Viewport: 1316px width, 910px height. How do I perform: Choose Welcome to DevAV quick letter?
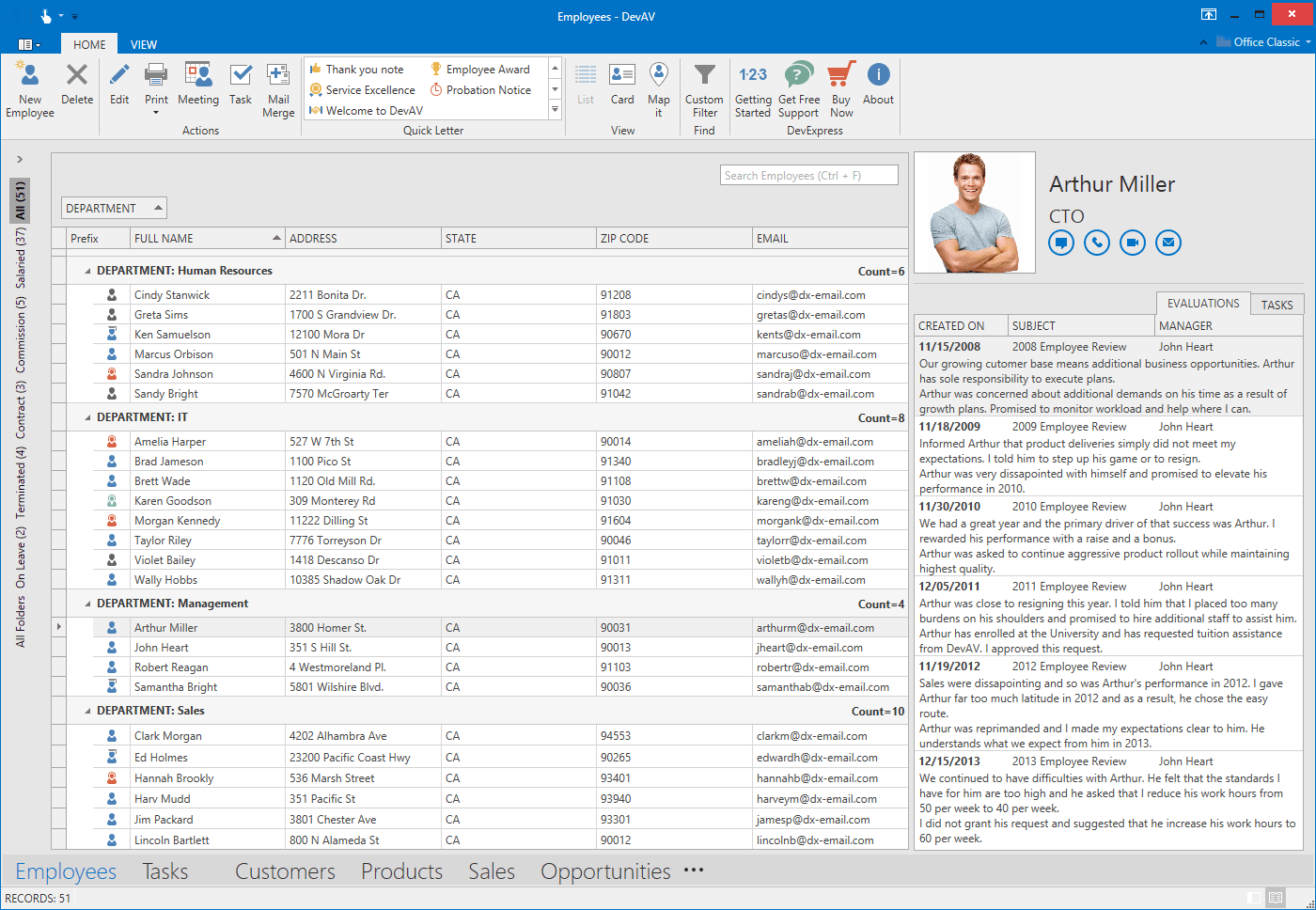click(x=366, y=111)
